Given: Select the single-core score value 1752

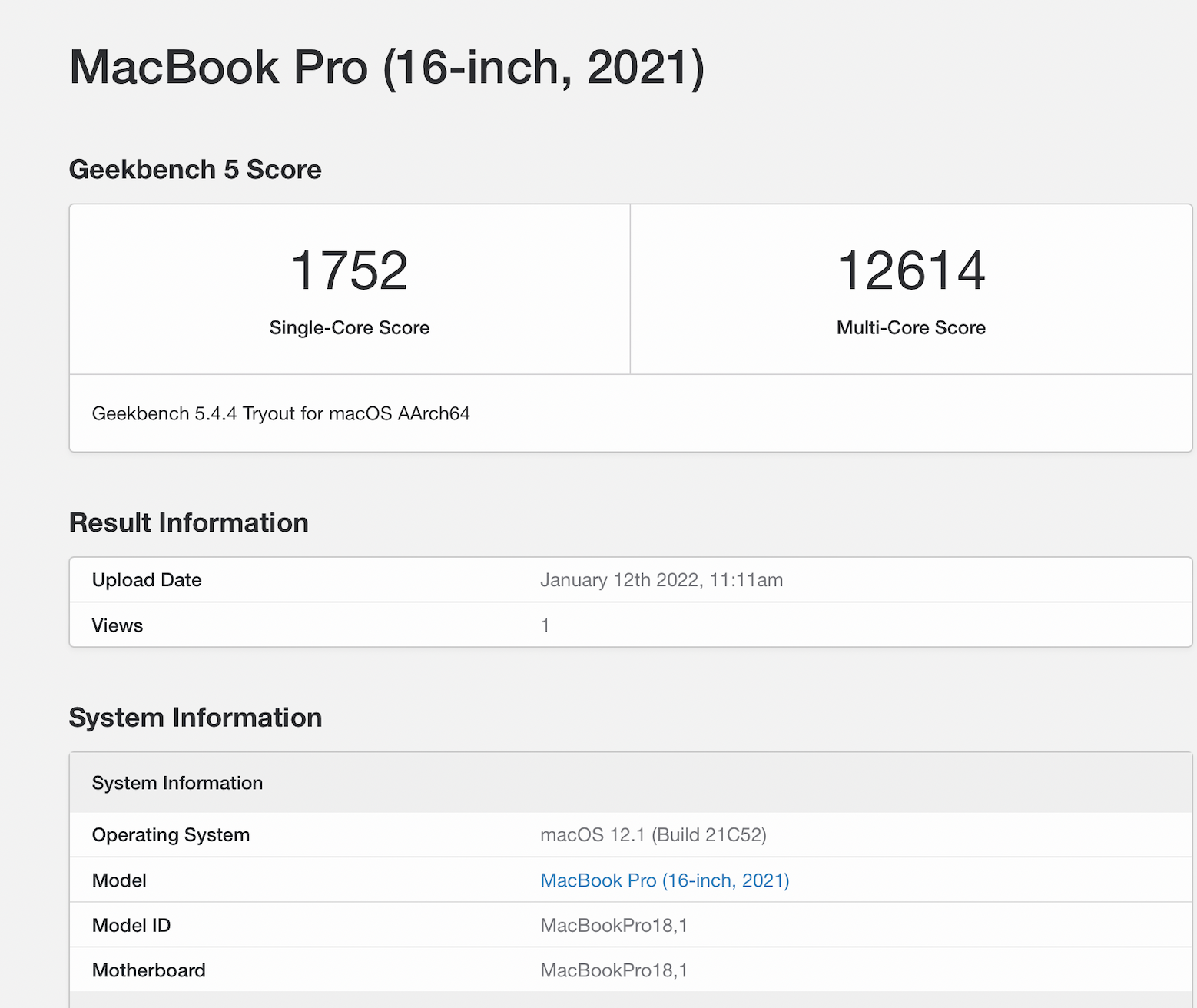Looking at the screenshot, I should 350,270.
